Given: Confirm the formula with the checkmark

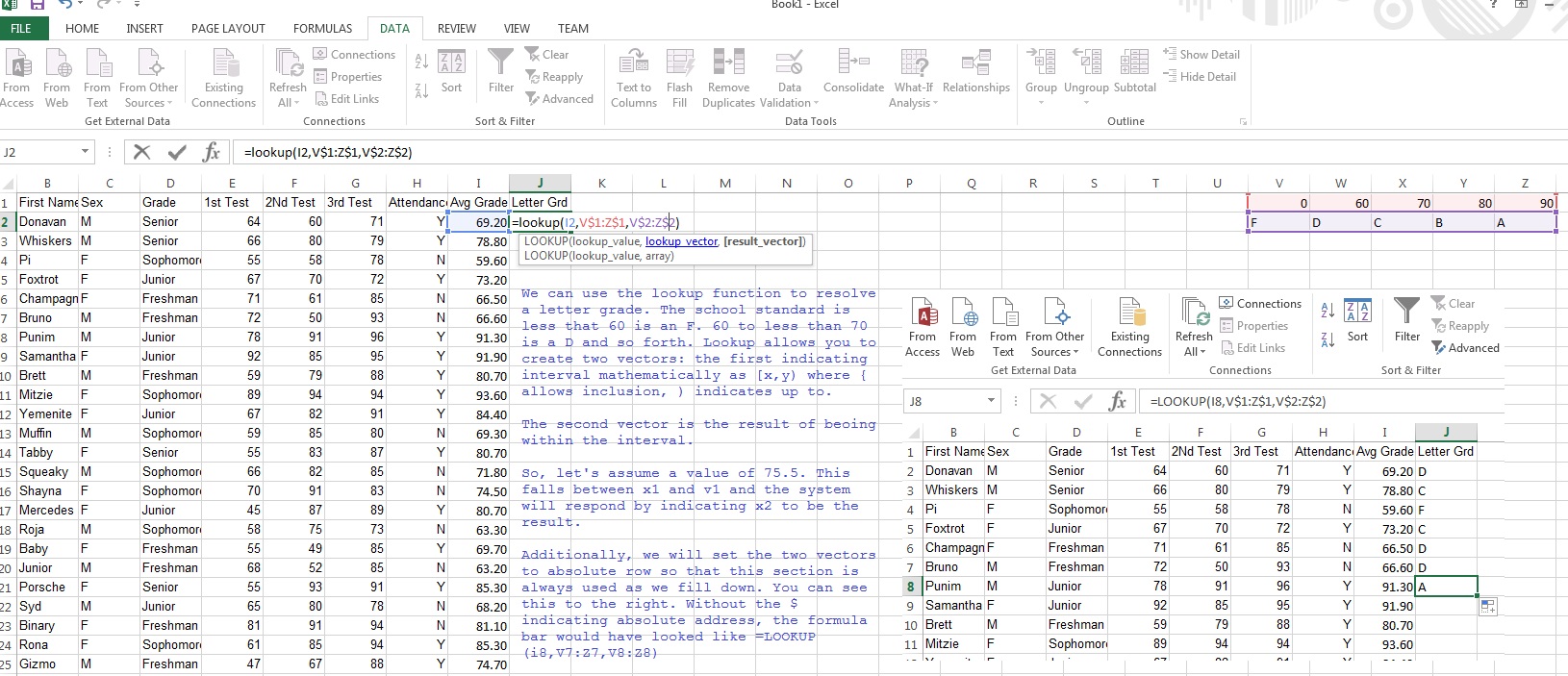Looking at the screenshot, I should [x=177, y=152].
